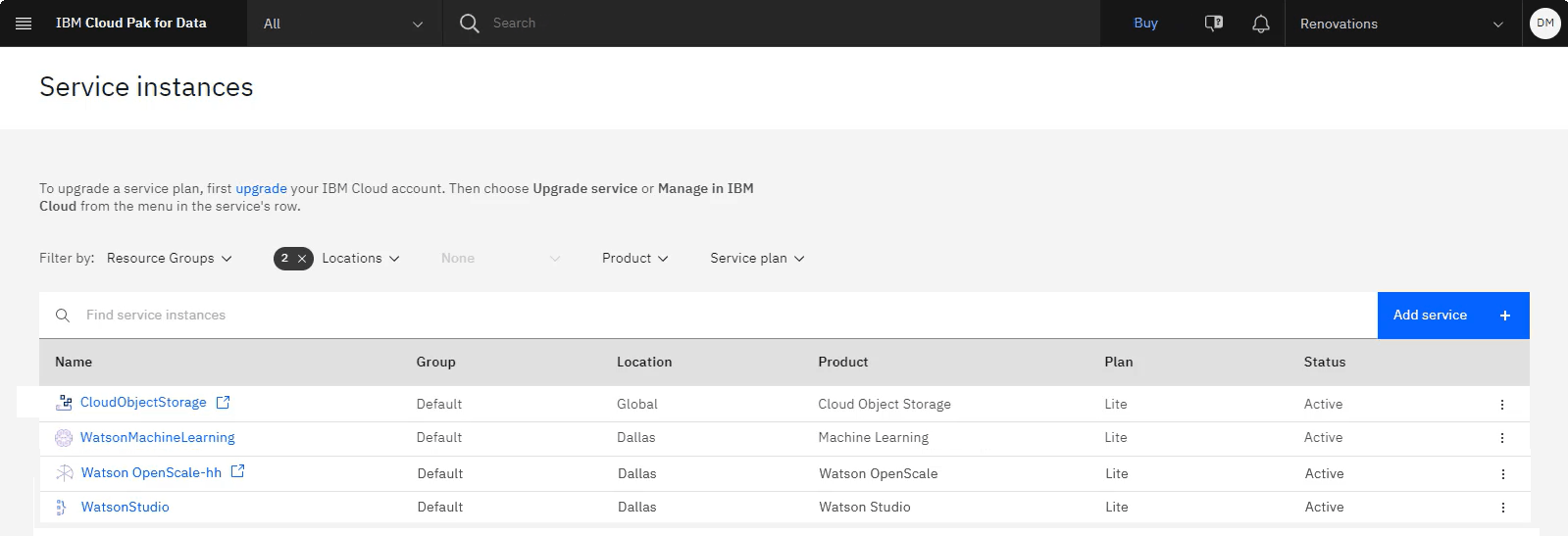This screenshot has width=1568, height=536.
Task: Open the WatsonStudio instance link
Action: [x=126, y=508]
